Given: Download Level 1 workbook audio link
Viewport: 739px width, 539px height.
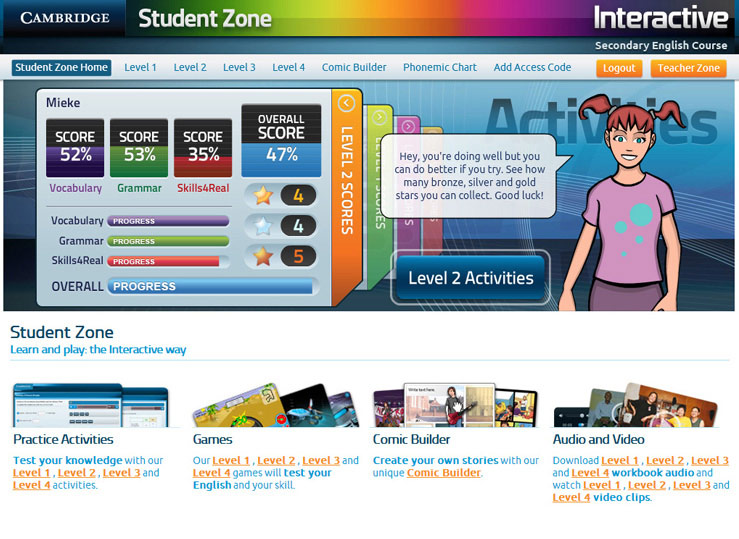Looking at the screenshot, I should pos(620,460).
